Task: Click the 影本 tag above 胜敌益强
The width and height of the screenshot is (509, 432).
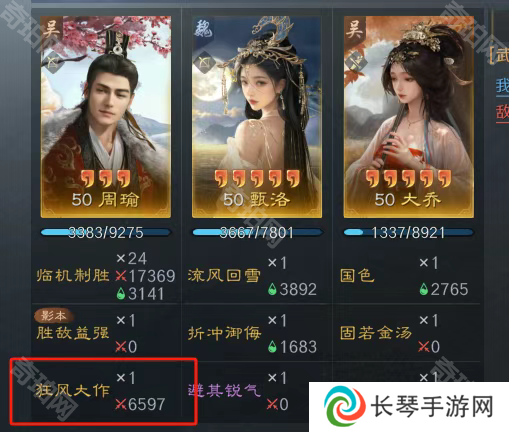Action: pyautogui.click(x=54, y=316)
